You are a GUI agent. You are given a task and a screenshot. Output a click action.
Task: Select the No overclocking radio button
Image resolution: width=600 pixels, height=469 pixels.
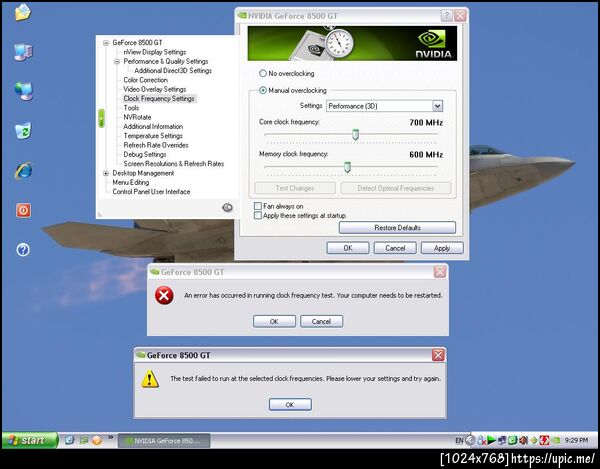coord(263,73)
